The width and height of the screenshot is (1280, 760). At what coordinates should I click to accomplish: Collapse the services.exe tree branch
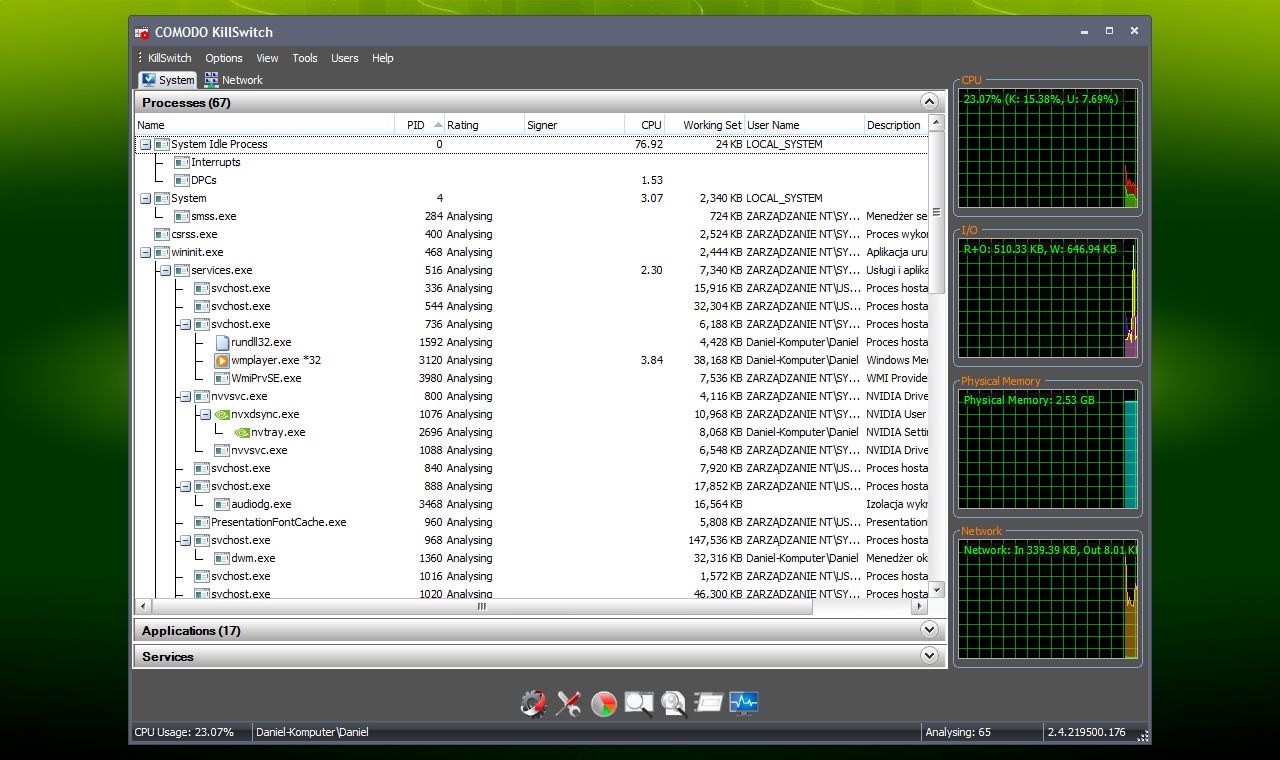[x=165, y=270]
